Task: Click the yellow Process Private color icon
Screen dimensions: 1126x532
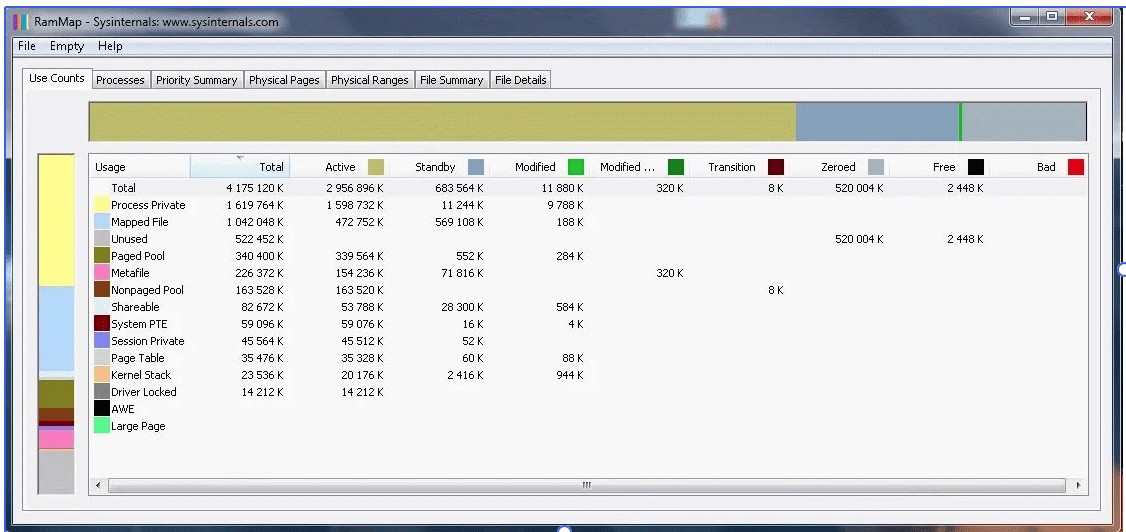Action: (x=101, y=205)
